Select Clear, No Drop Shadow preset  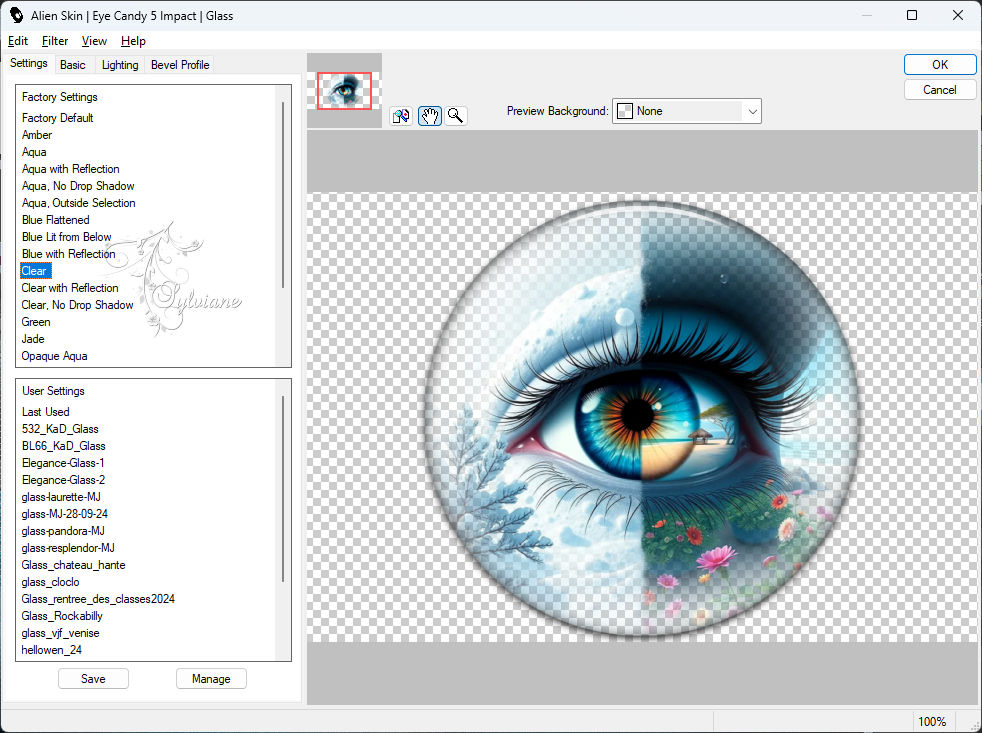tap(77, 304)
